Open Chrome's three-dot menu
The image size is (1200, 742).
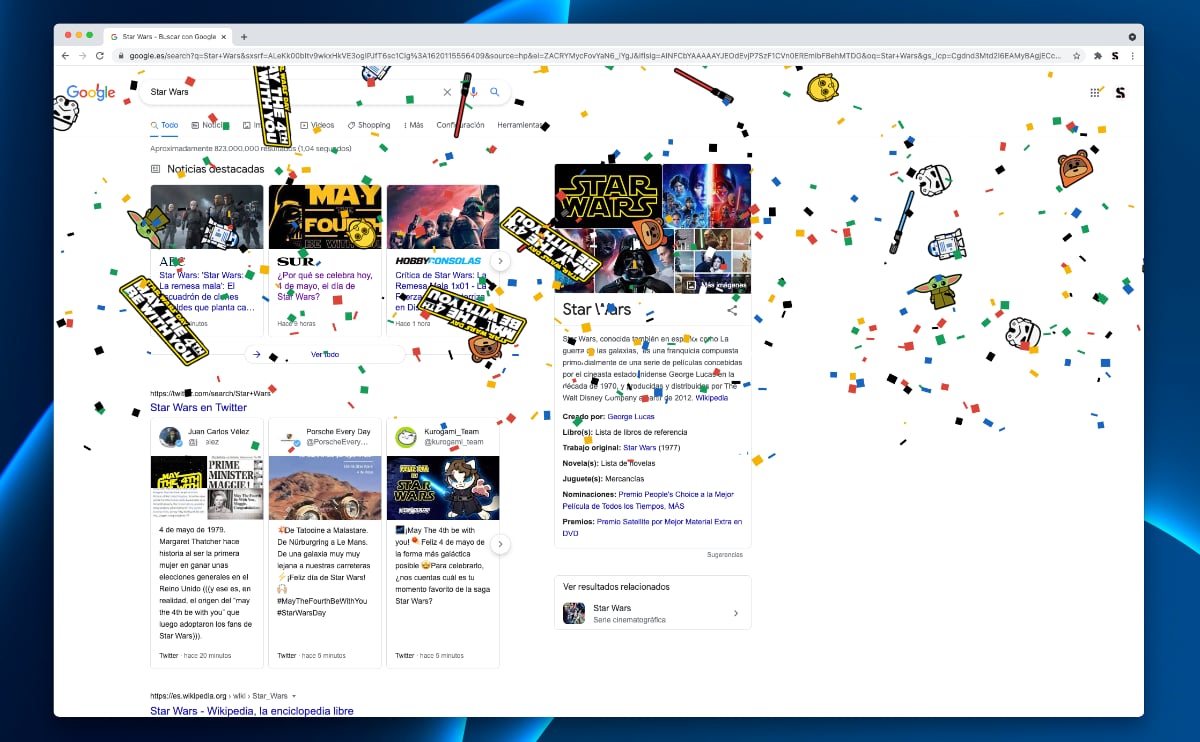[x=1131, y=56]
